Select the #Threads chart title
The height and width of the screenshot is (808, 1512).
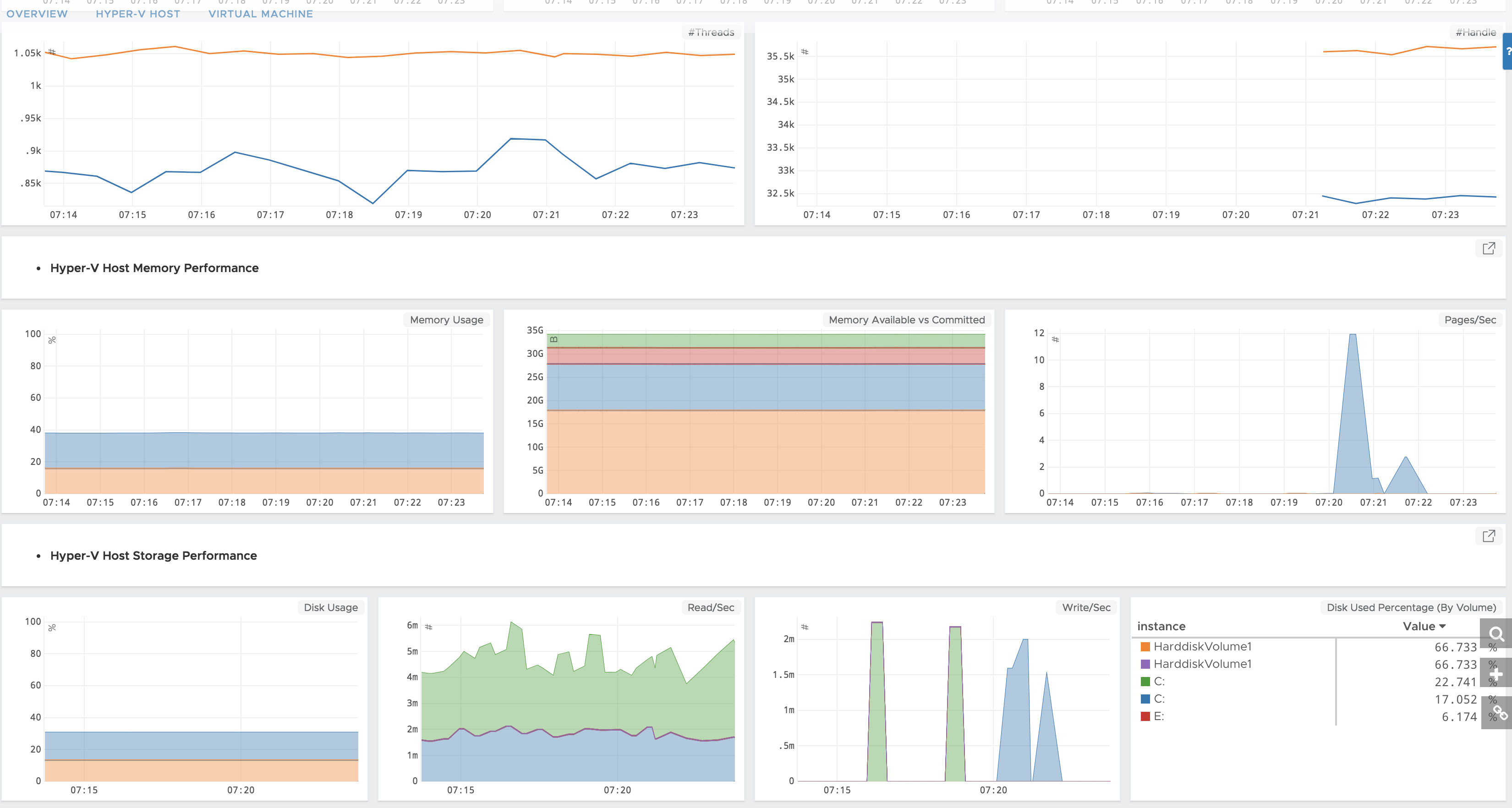(711, 32)
